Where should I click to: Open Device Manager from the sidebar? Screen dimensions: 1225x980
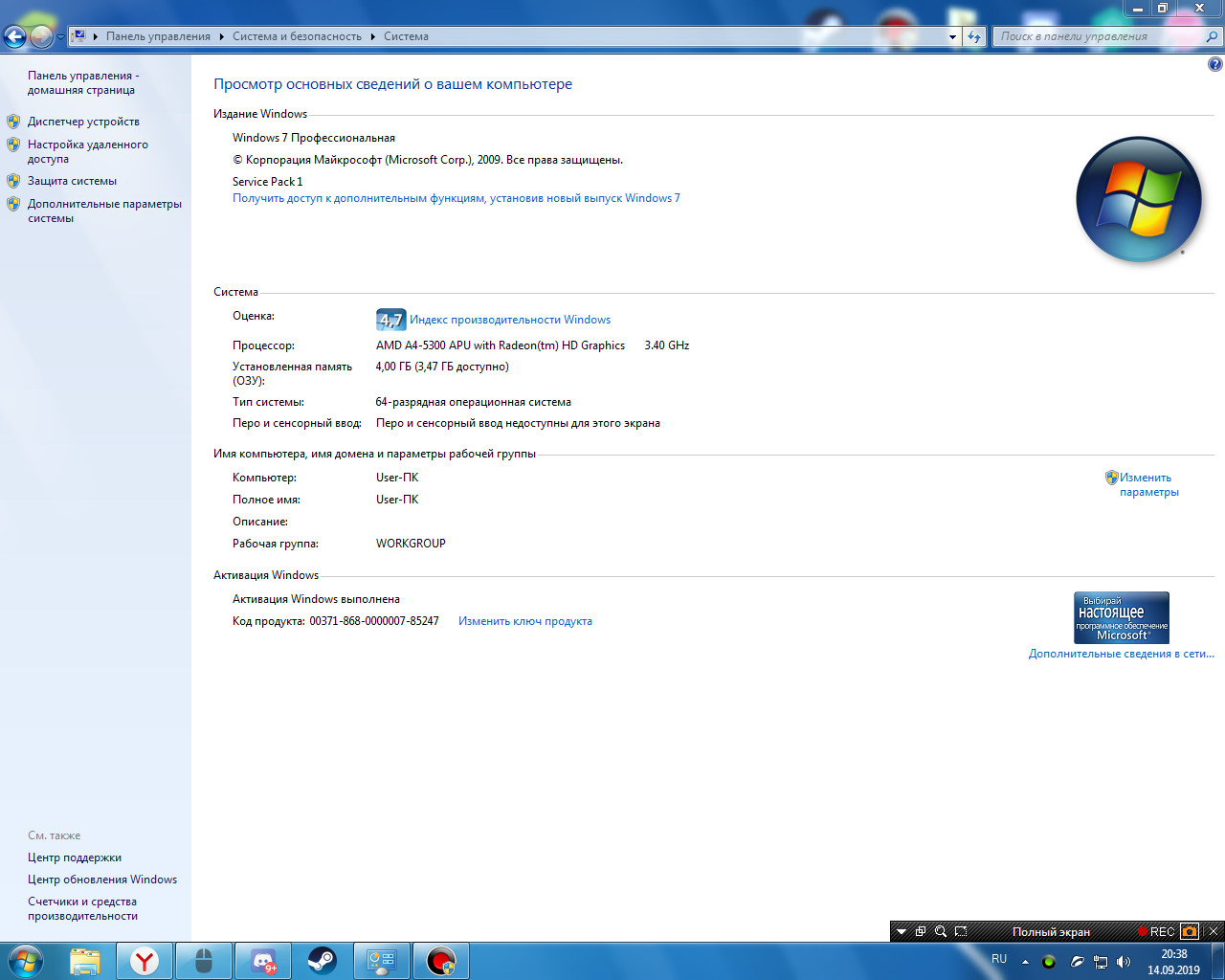click(x=83, y=122)
